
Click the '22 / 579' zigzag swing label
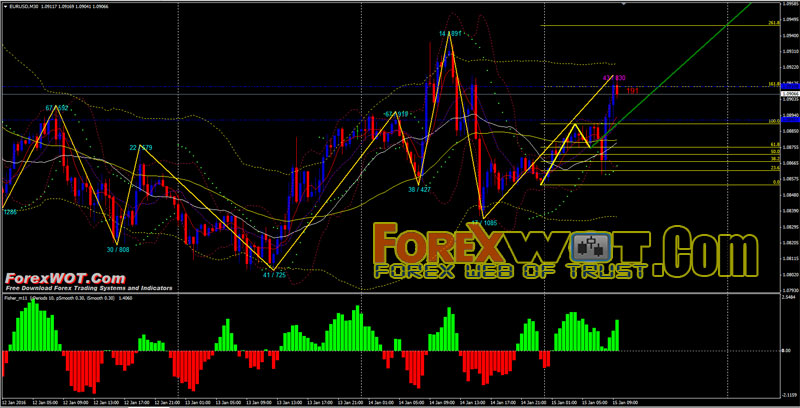[x=141, y=147]
